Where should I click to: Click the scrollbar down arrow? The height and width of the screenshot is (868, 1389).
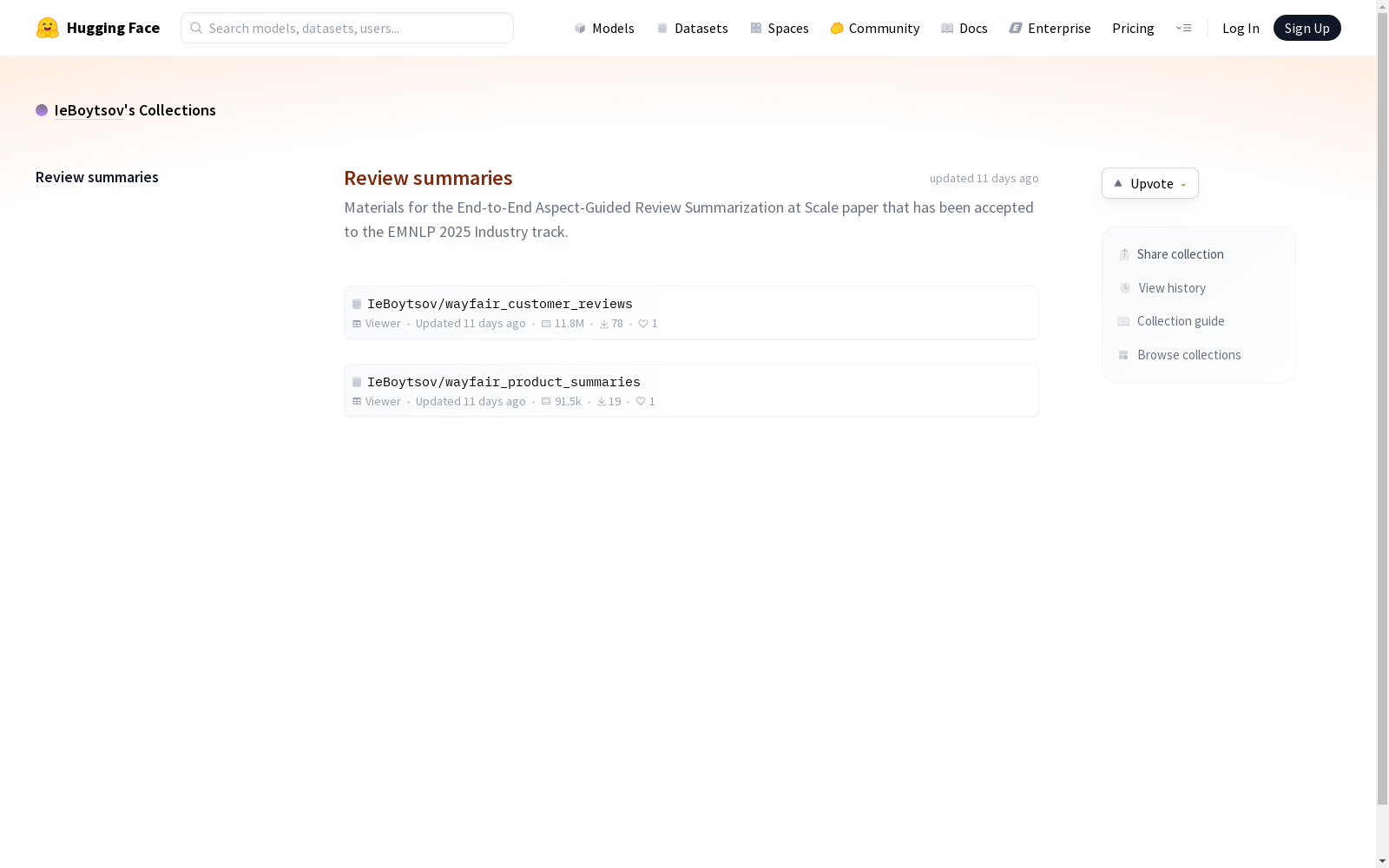[x=1382, y=861]
